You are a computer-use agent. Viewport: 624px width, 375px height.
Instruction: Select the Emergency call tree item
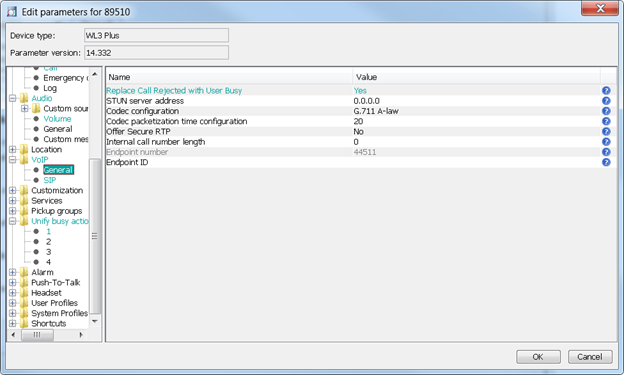coord(65,78)
